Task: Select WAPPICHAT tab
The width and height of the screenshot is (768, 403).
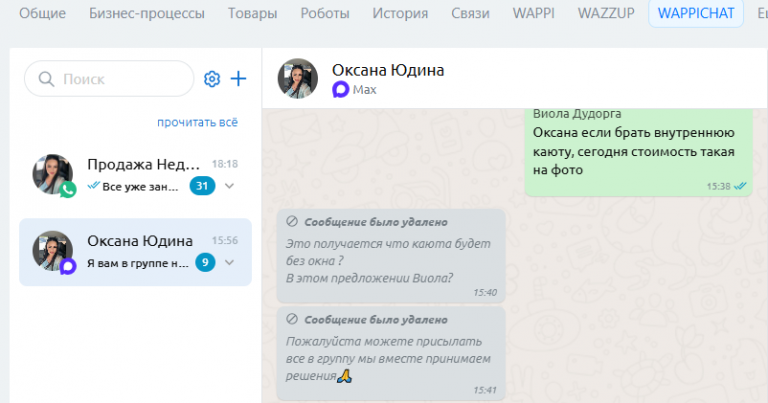Action: coord(696,13)
